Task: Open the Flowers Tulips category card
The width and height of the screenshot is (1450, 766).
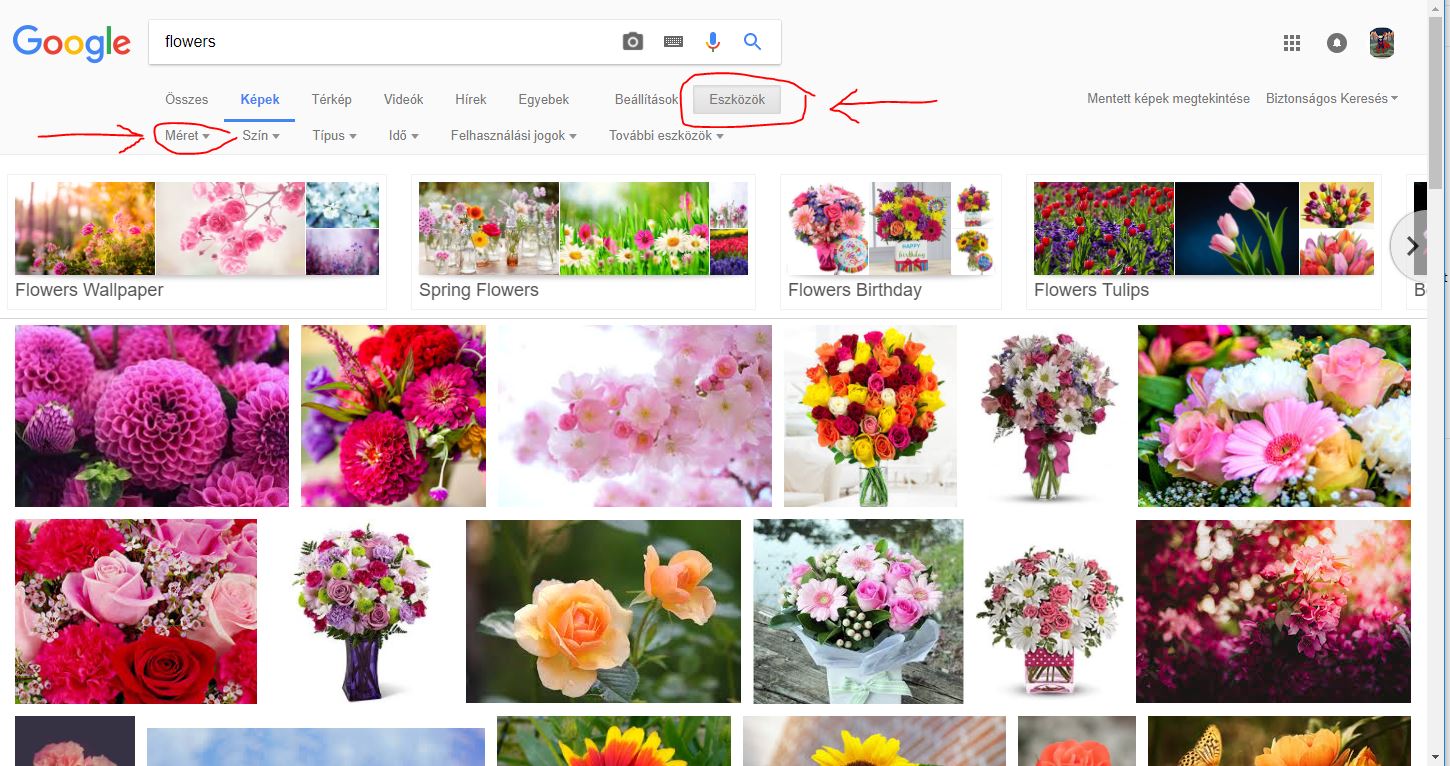Action: (1203, 242)
